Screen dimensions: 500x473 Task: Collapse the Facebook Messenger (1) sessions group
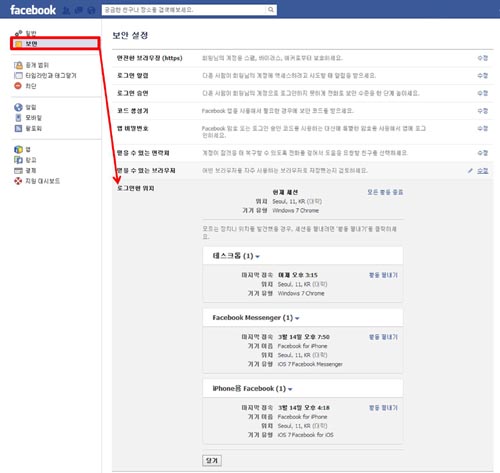(x=256, y=318)
